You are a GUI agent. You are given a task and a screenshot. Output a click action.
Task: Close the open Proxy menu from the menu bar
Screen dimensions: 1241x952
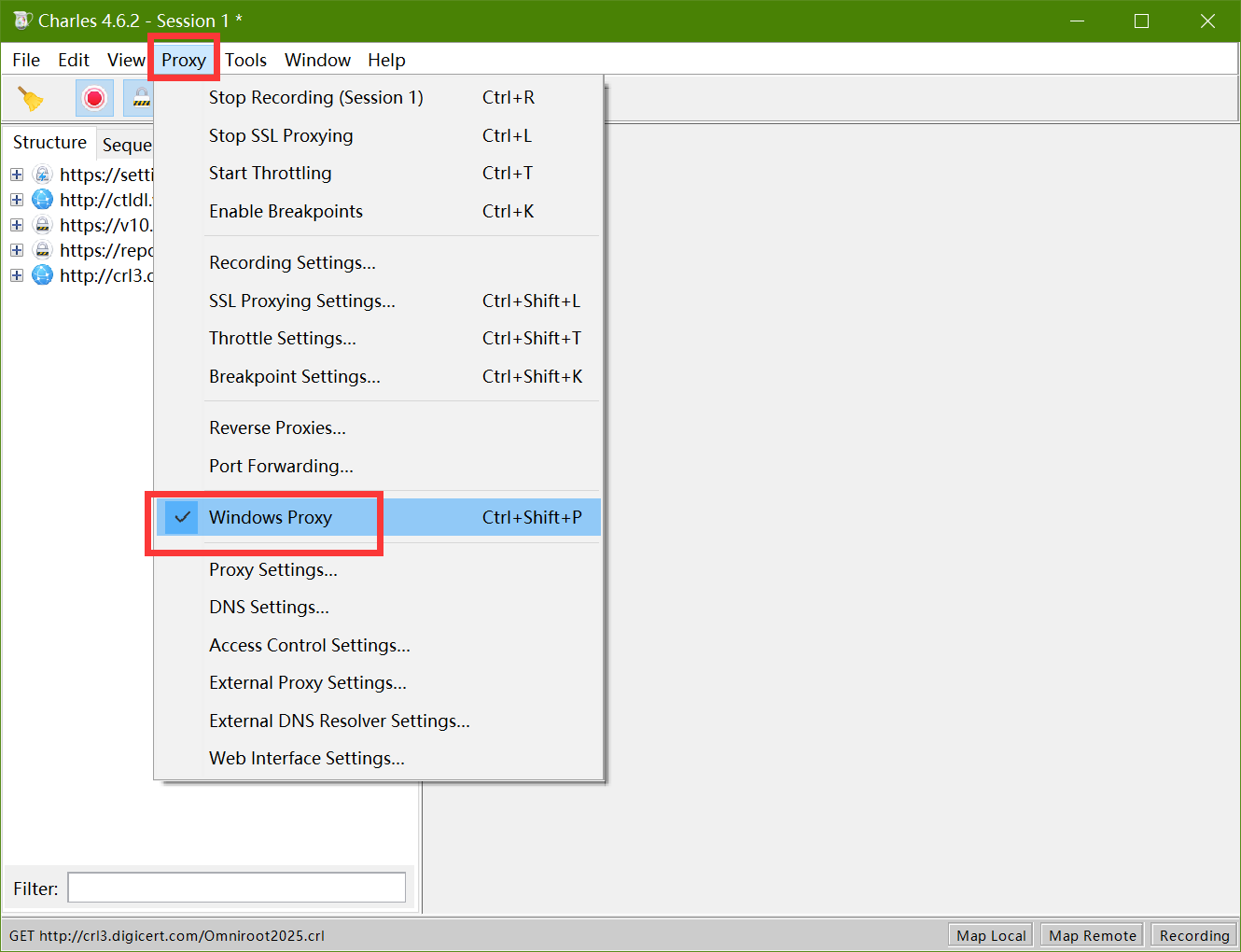coord(184,60)
